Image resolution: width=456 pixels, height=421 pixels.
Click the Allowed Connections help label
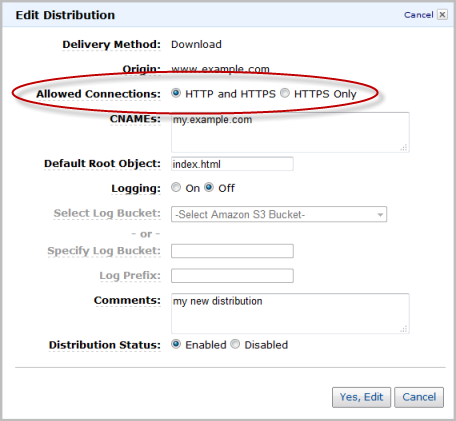98,94
